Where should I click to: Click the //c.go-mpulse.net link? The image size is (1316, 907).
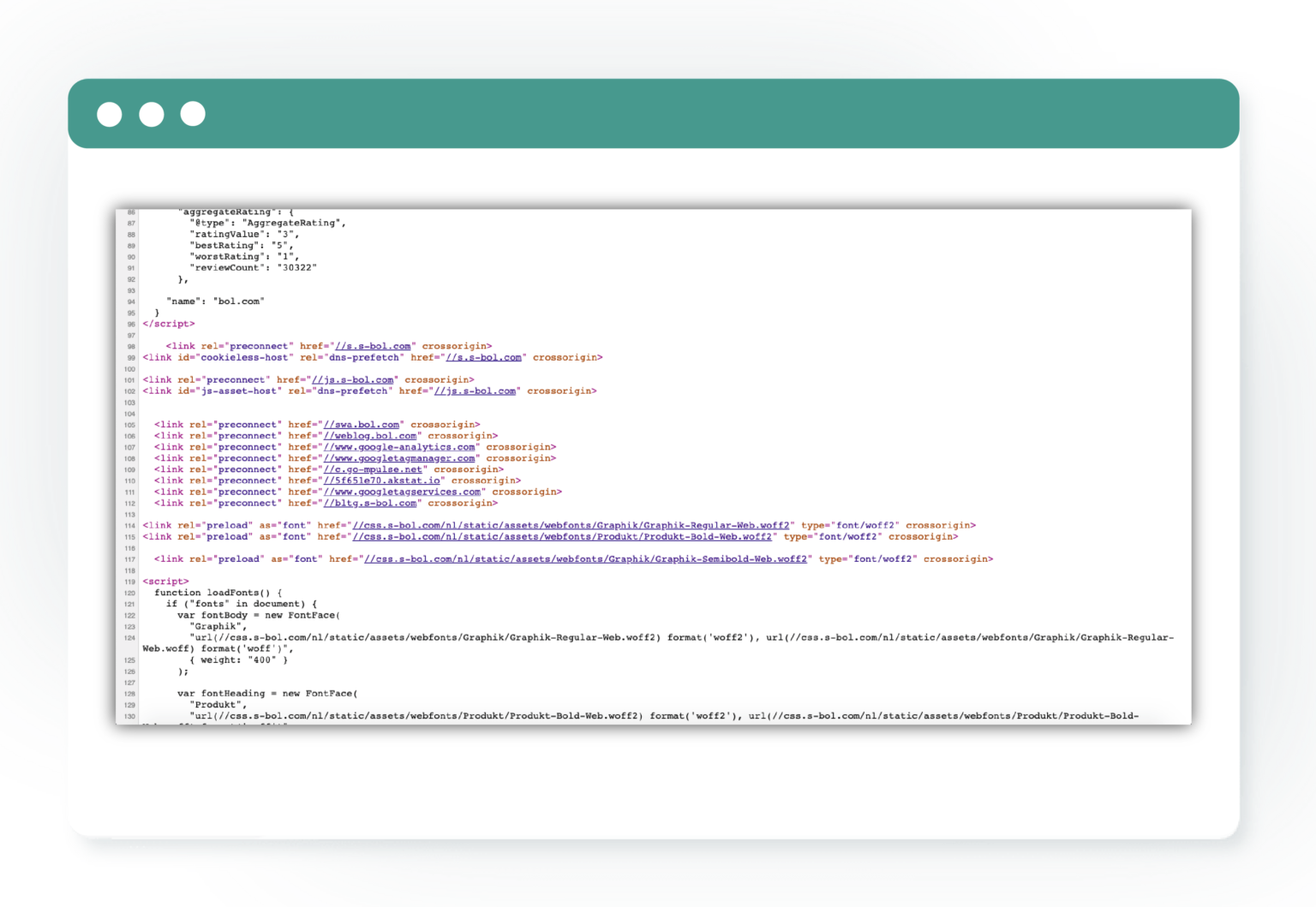(x=373, y=469)
